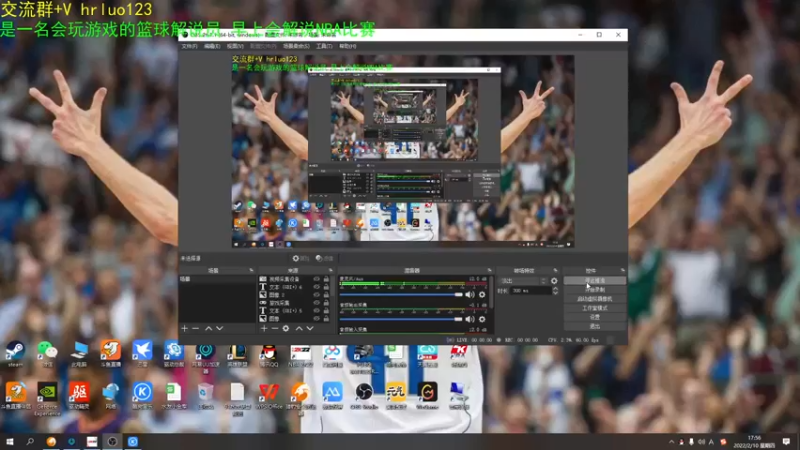
Task: Toggle visibility of the last 图像 source
Action: (316, 318)
